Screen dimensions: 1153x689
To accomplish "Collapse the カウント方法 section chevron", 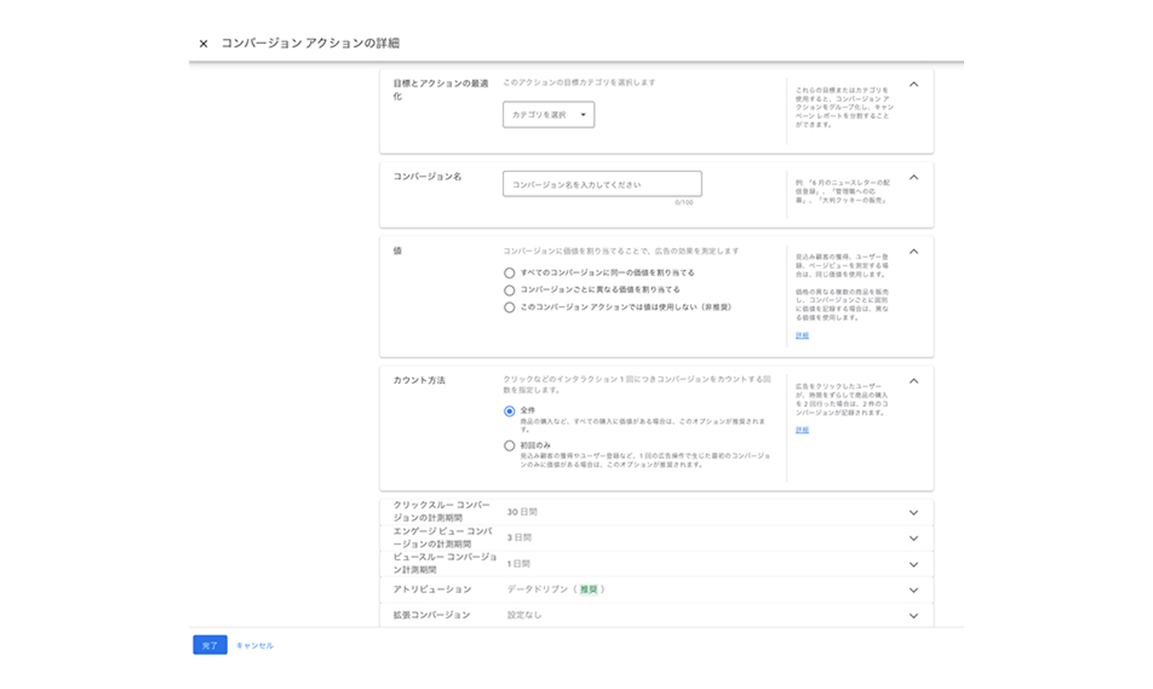I will (913, 381).
